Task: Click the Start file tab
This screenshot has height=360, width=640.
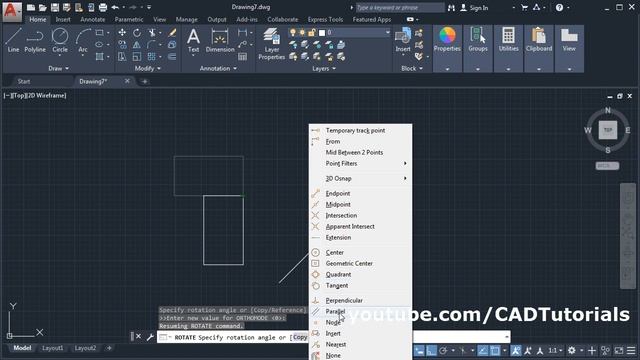Action: 24,81
